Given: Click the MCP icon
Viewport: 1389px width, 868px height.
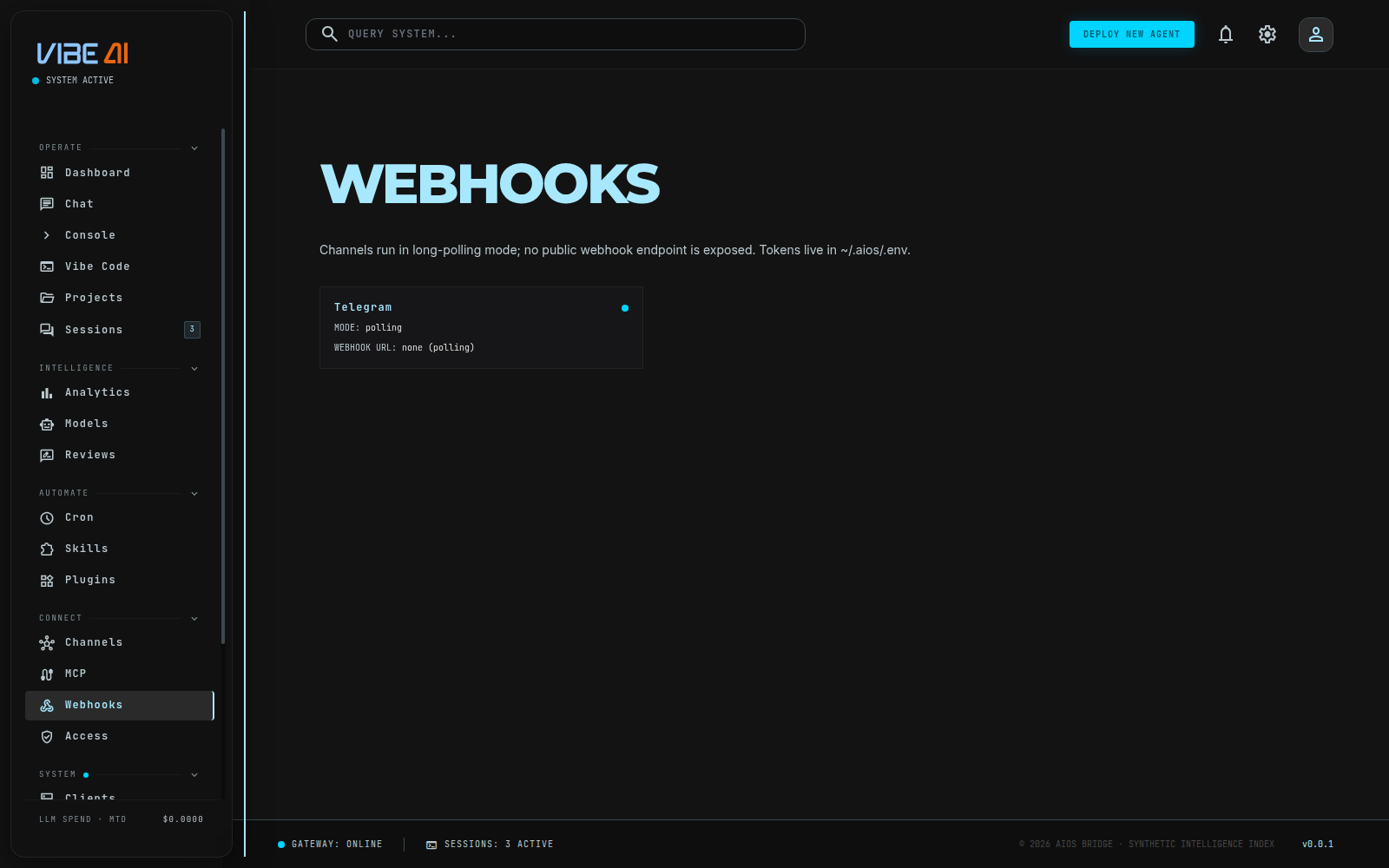Looking at the screenshot, I should (47, 674).
